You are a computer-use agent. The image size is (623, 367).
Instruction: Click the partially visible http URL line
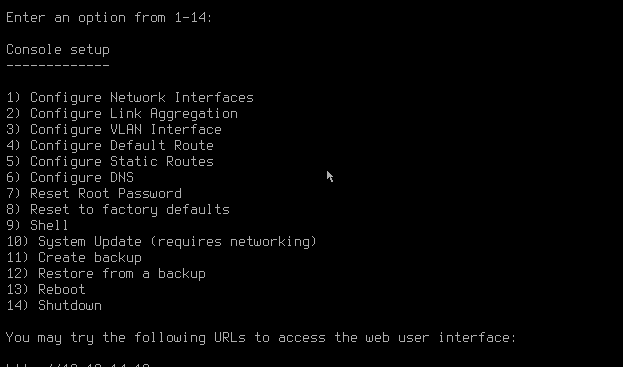78,365
